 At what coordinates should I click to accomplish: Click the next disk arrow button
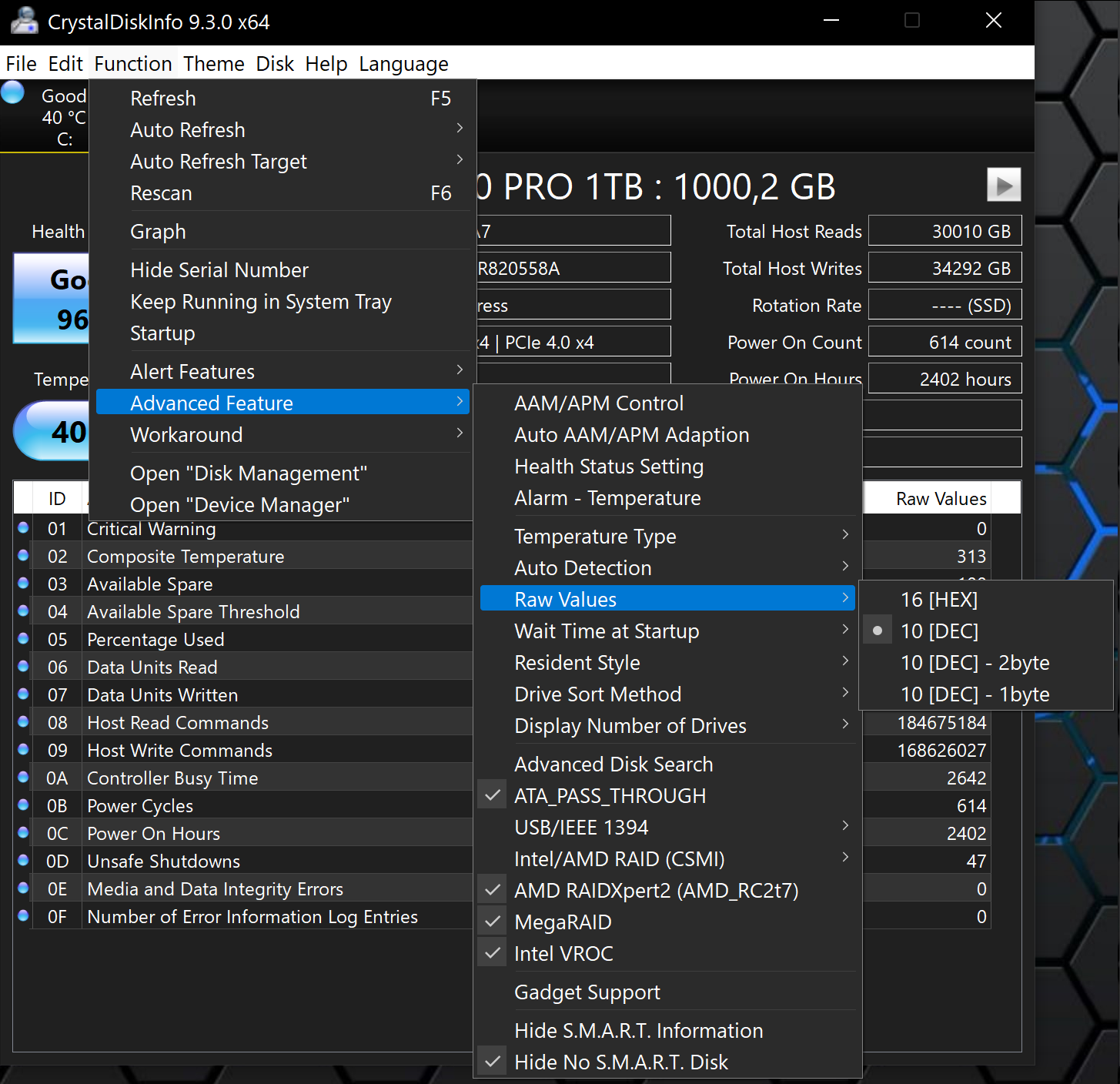(x=1004, y=185)
